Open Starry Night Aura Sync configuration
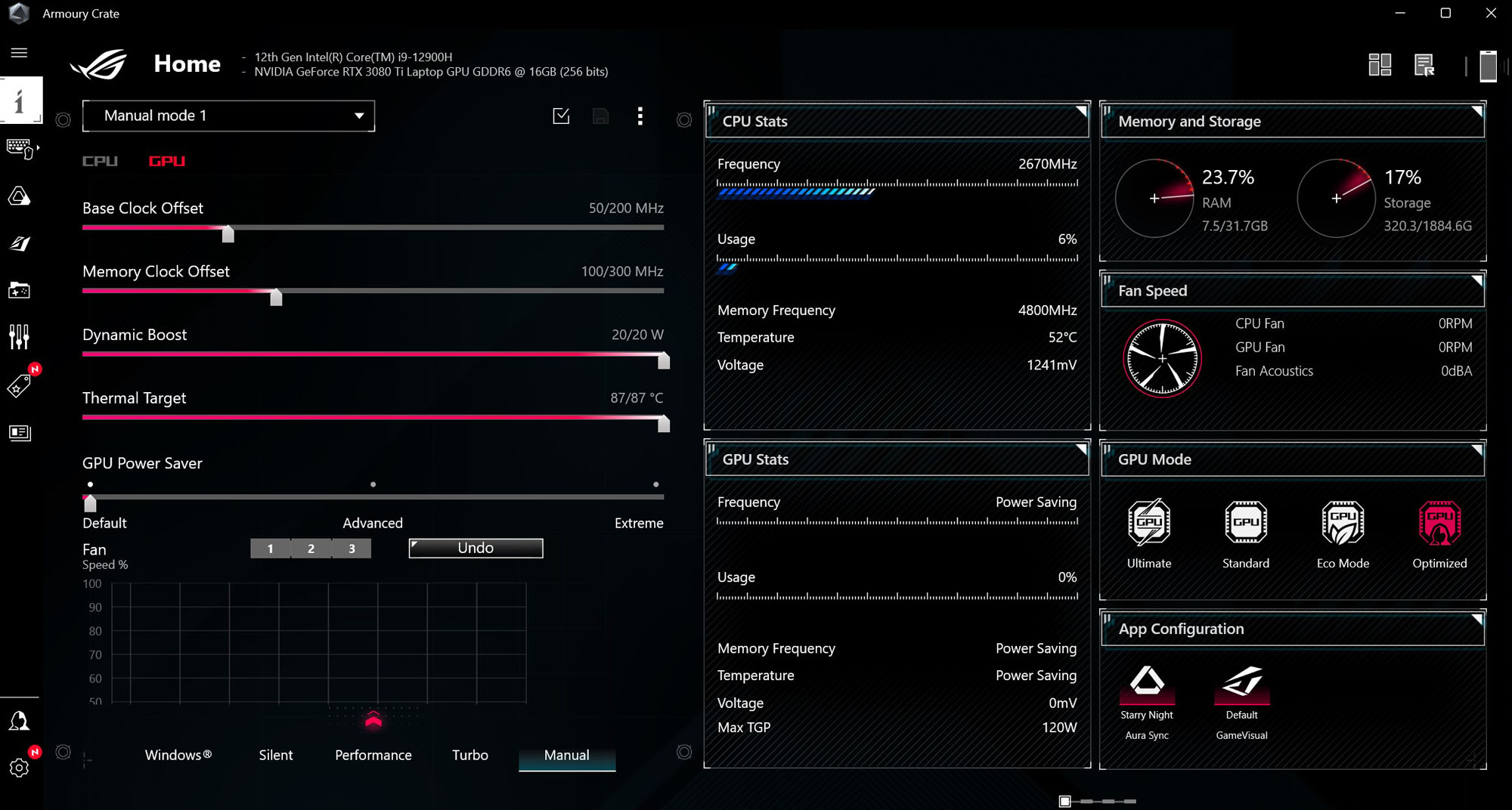The height and width of the screenshot is (810, 1512). coord(1147,681)
